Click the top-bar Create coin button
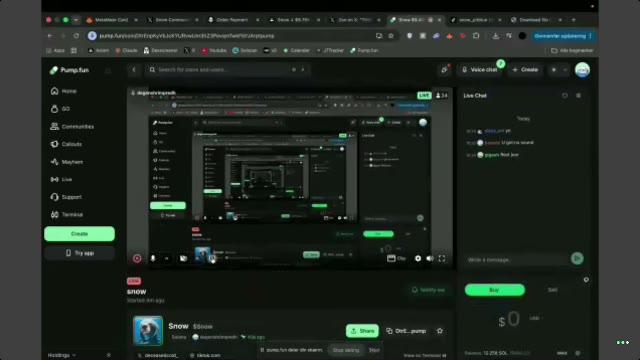Screen dimensions: 640x360 tap(525, 70)
